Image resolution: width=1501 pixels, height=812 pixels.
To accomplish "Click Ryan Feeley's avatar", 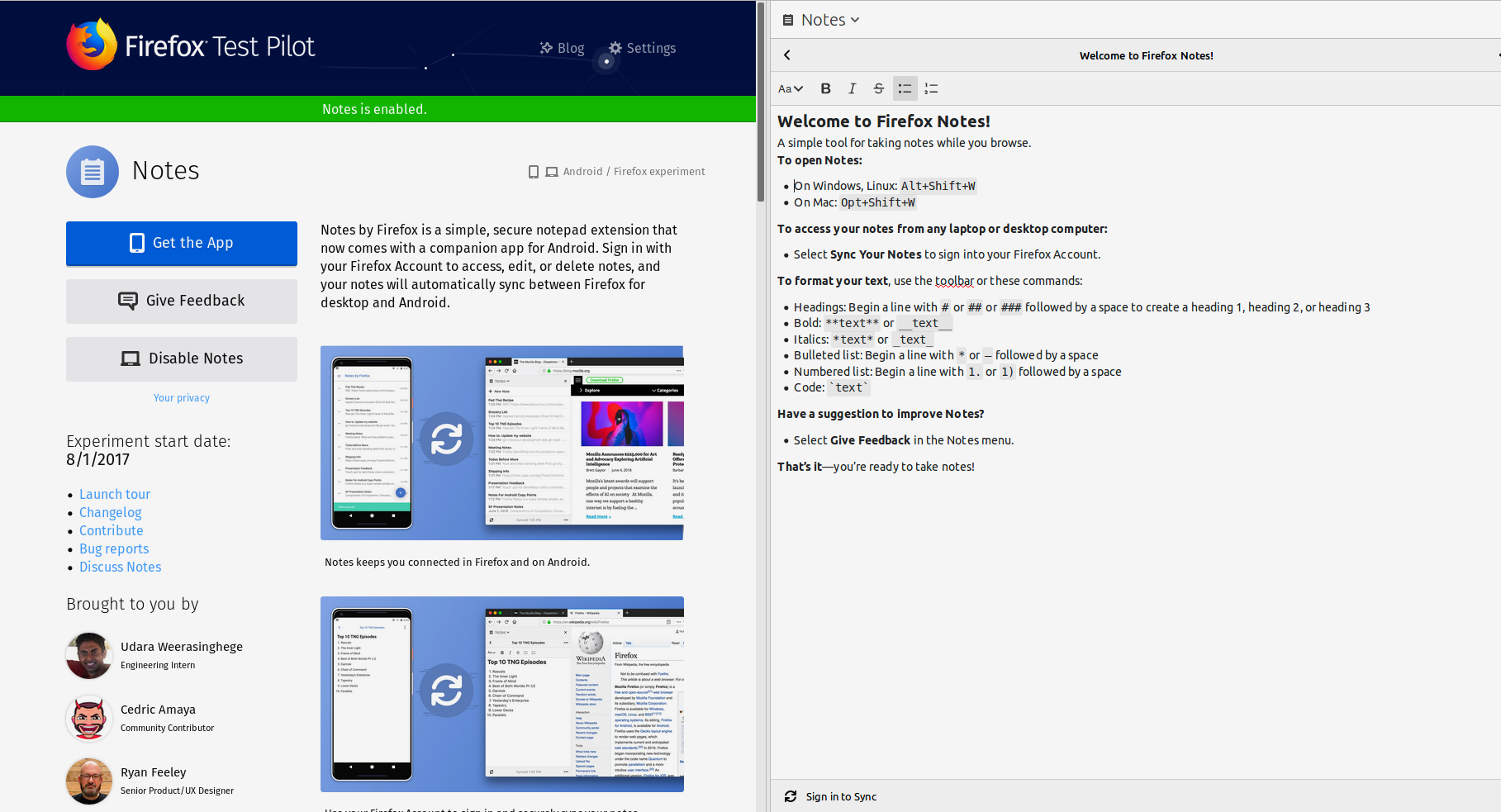I will tap(89, 781).
